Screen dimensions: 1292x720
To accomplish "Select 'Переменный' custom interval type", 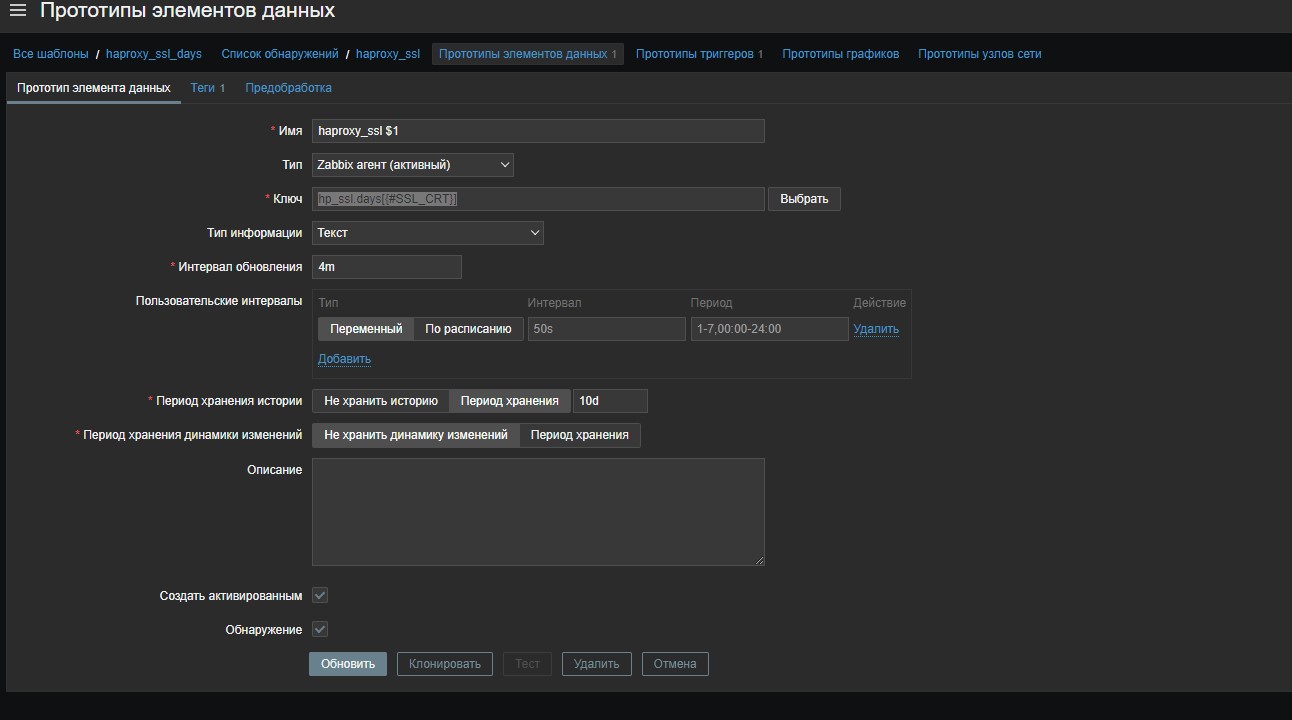I will (366, 329).
